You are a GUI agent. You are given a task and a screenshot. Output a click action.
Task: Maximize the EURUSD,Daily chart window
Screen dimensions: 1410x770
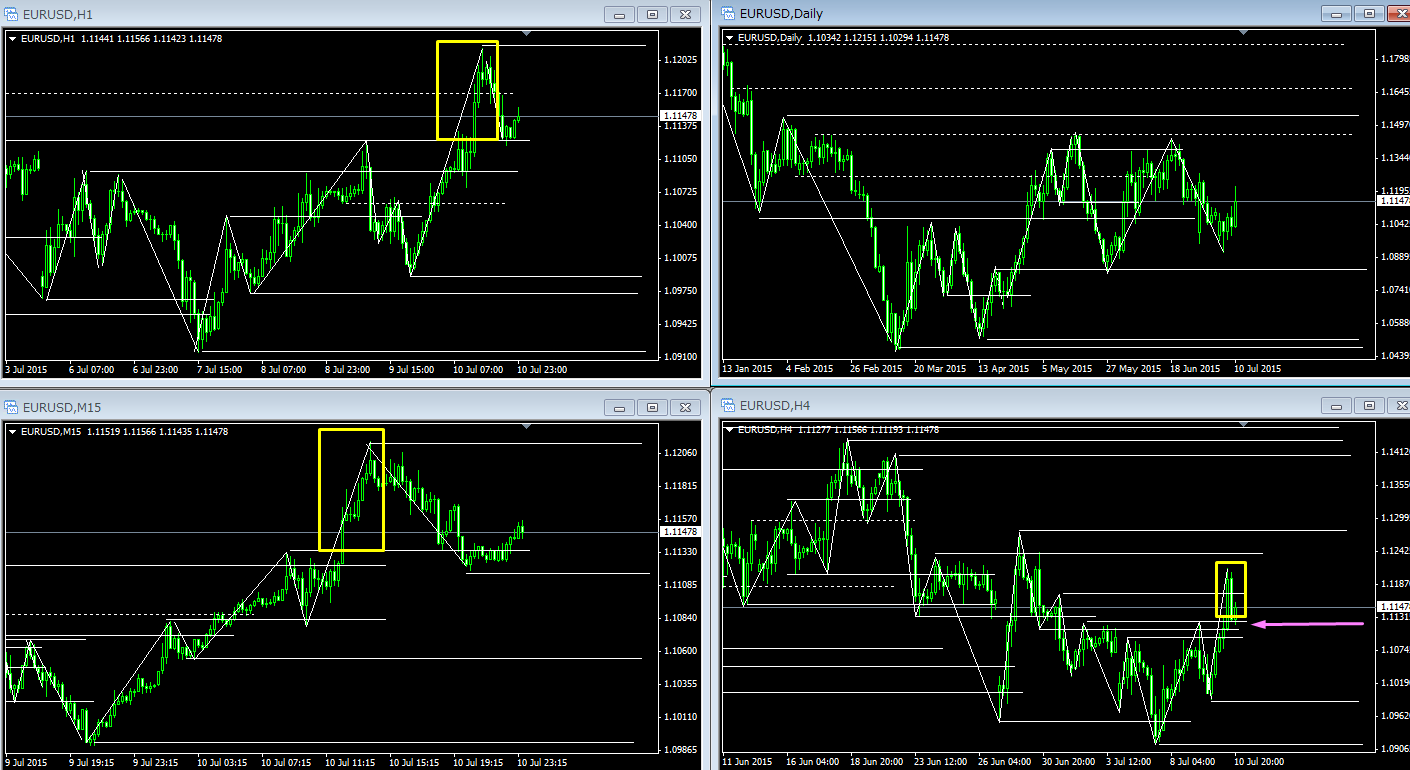1367,14
